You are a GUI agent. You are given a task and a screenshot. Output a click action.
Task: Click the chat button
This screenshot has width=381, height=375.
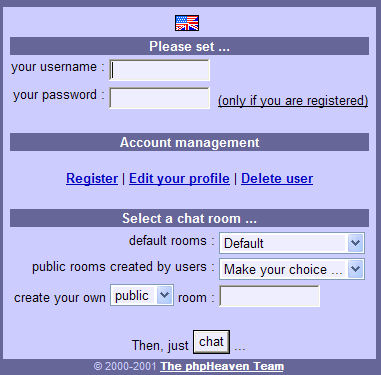(x=211, y=342)
